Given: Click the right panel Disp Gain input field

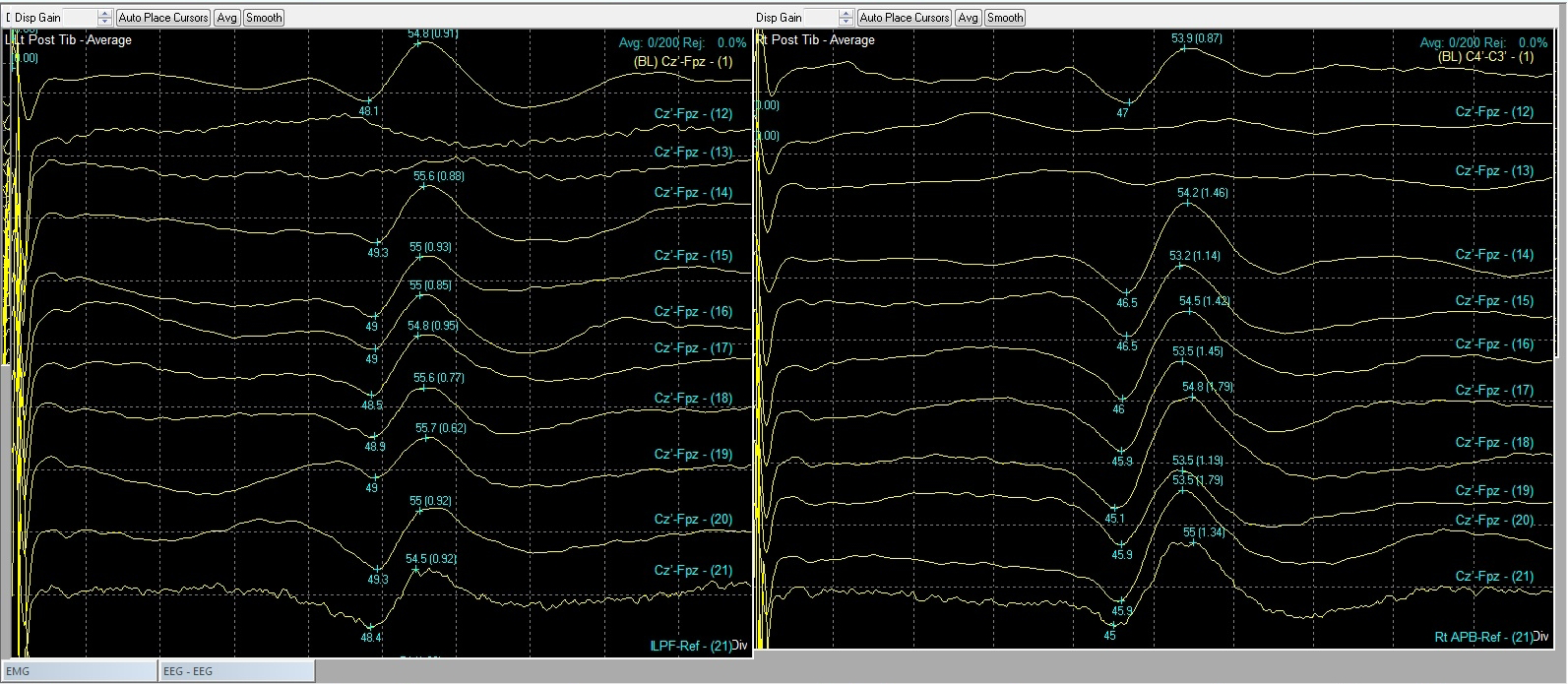Looking at the screenshot, I should (820, 18).
